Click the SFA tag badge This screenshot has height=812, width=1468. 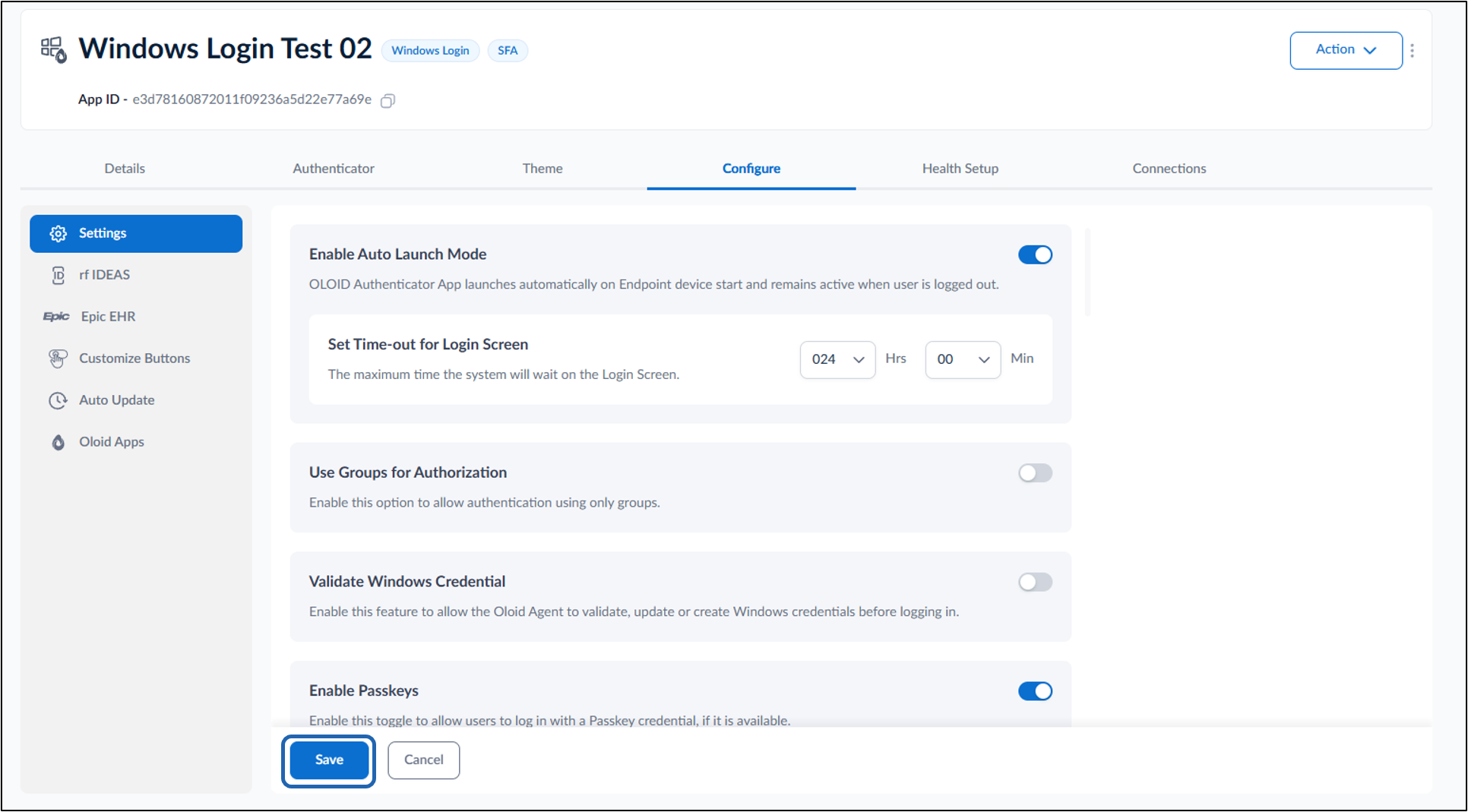tap(508, 51)
